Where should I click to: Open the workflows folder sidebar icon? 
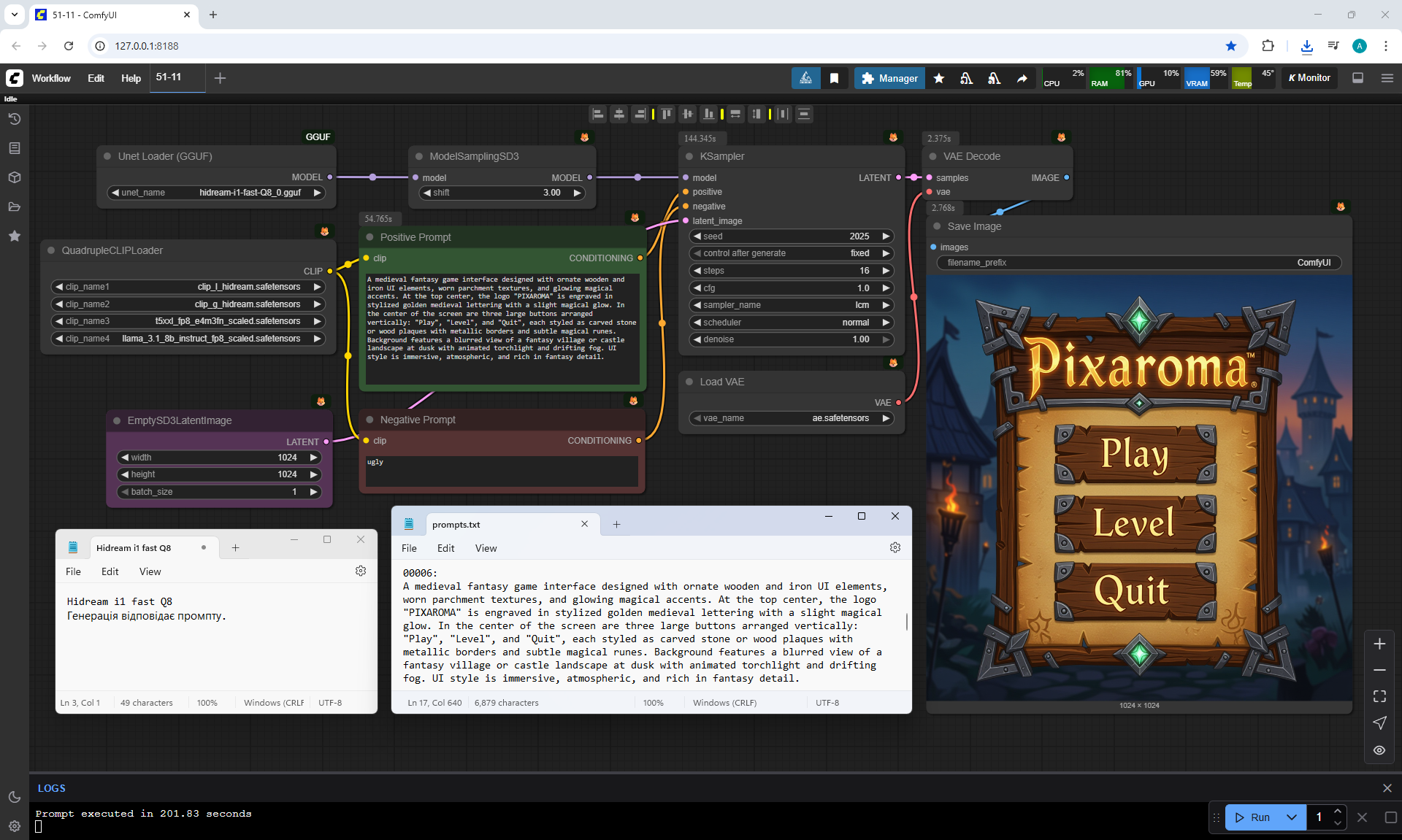(15, 207)
